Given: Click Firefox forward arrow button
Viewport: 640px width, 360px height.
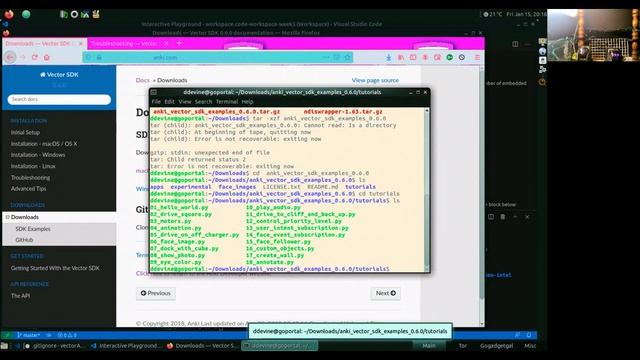Looking at the screenshot, I should coord(23,58).
